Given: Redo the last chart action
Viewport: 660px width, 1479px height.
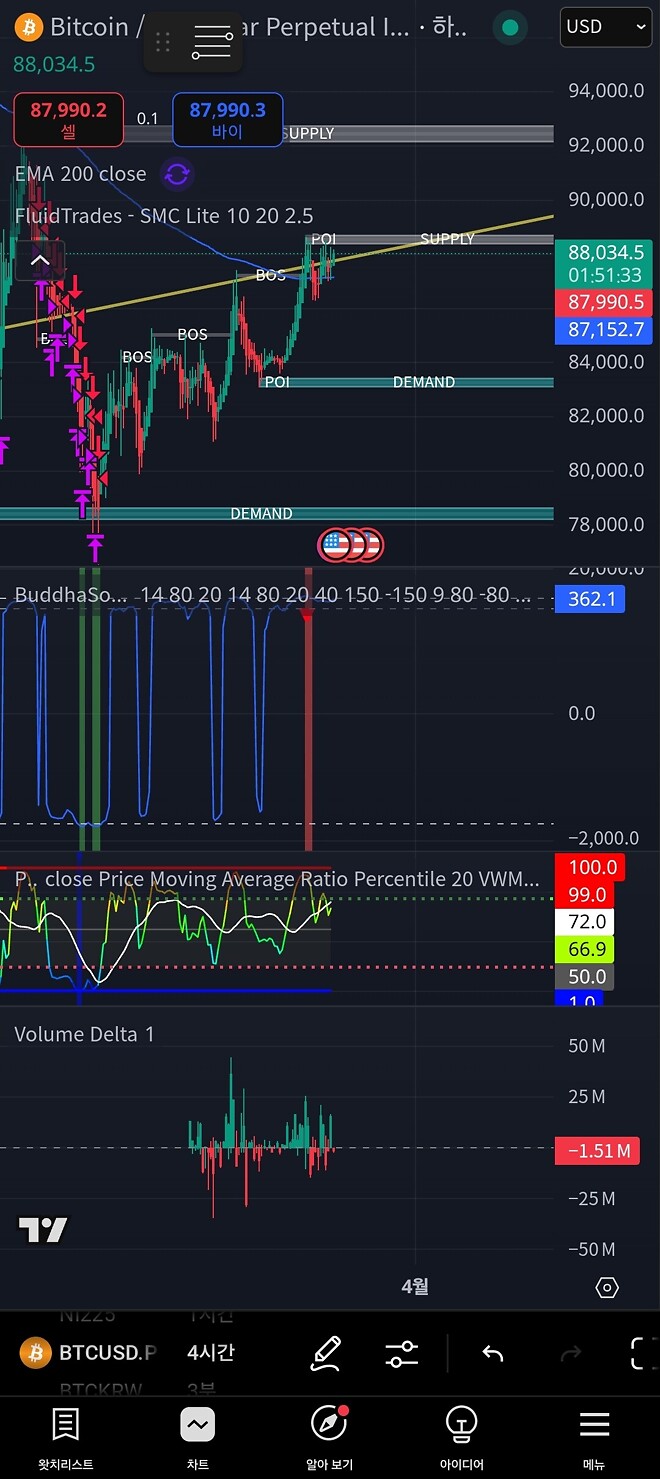Looking at the screenshot, I should [571, 1354].
